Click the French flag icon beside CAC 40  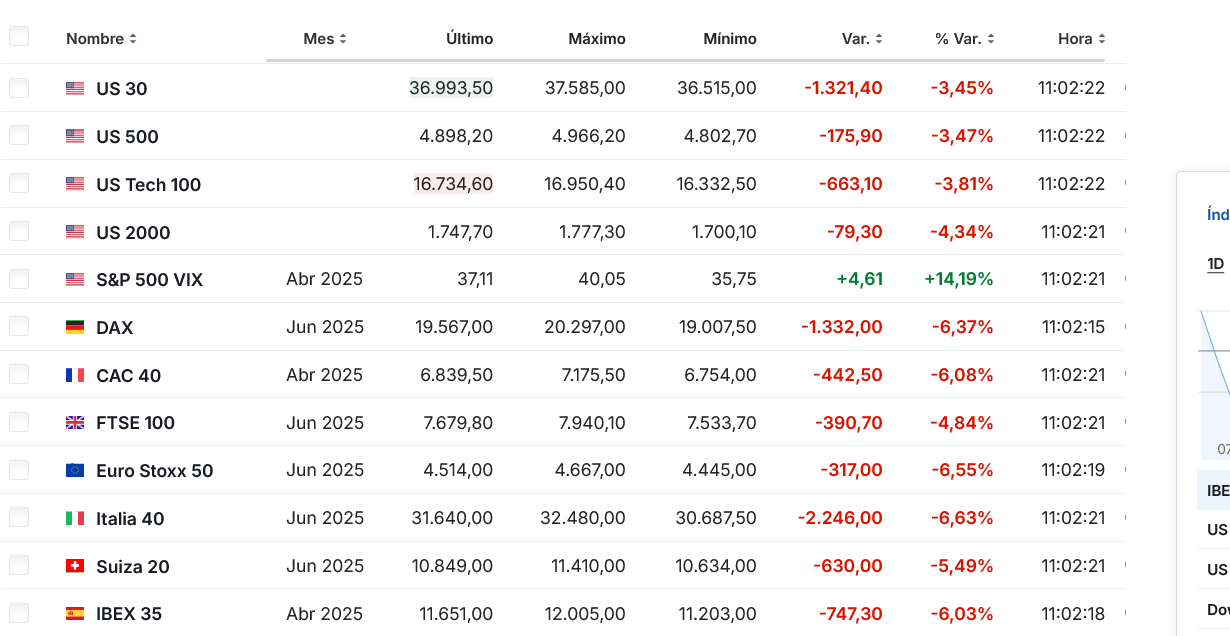[x=75, y=375]
